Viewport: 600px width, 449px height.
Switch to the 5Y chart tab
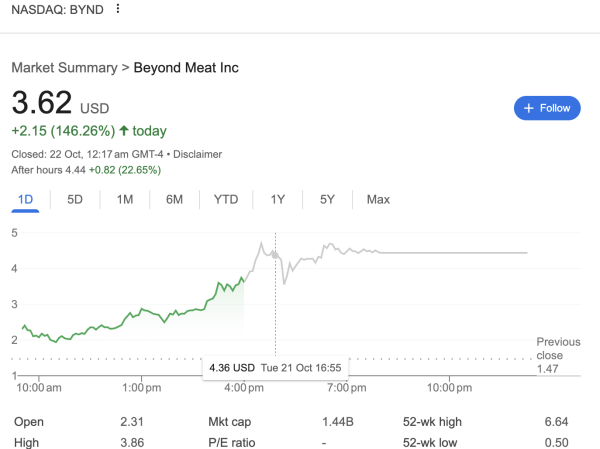click(x=327, y=199)
